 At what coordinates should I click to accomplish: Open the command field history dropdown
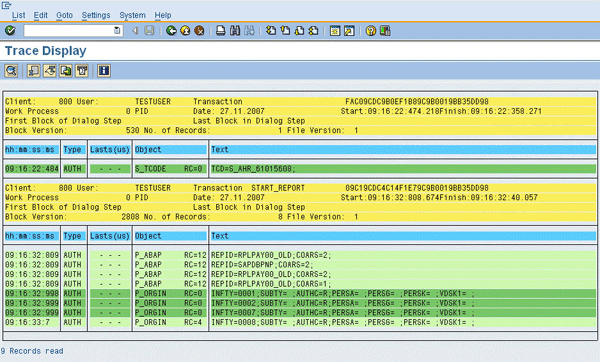pos(117,31)
